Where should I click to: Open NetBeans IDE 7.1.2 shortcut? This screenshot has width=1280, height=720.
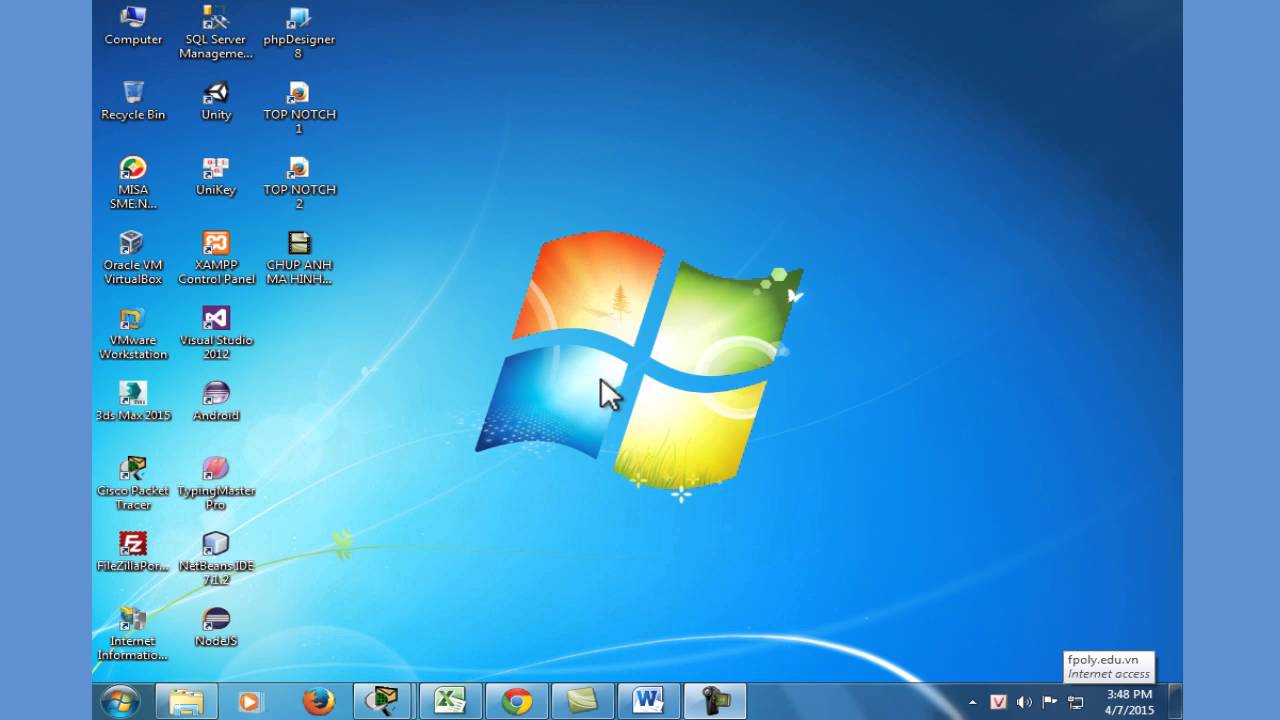[x=216, y=559]
